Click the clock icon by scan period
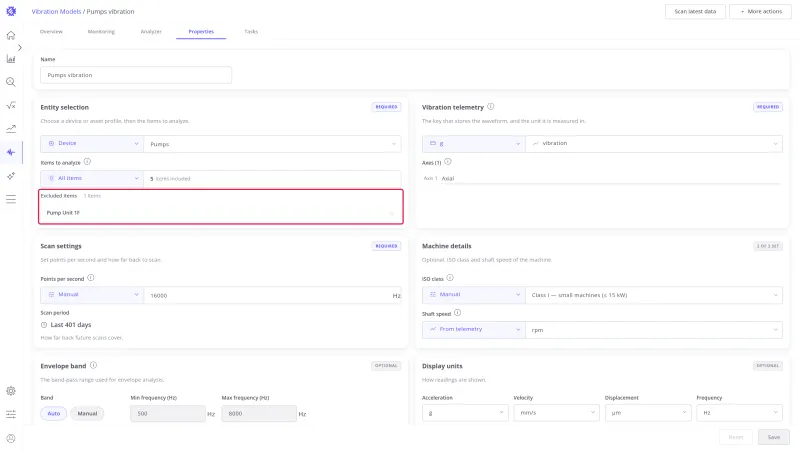This screenshot has height=450, width=800. pos(44,325)
